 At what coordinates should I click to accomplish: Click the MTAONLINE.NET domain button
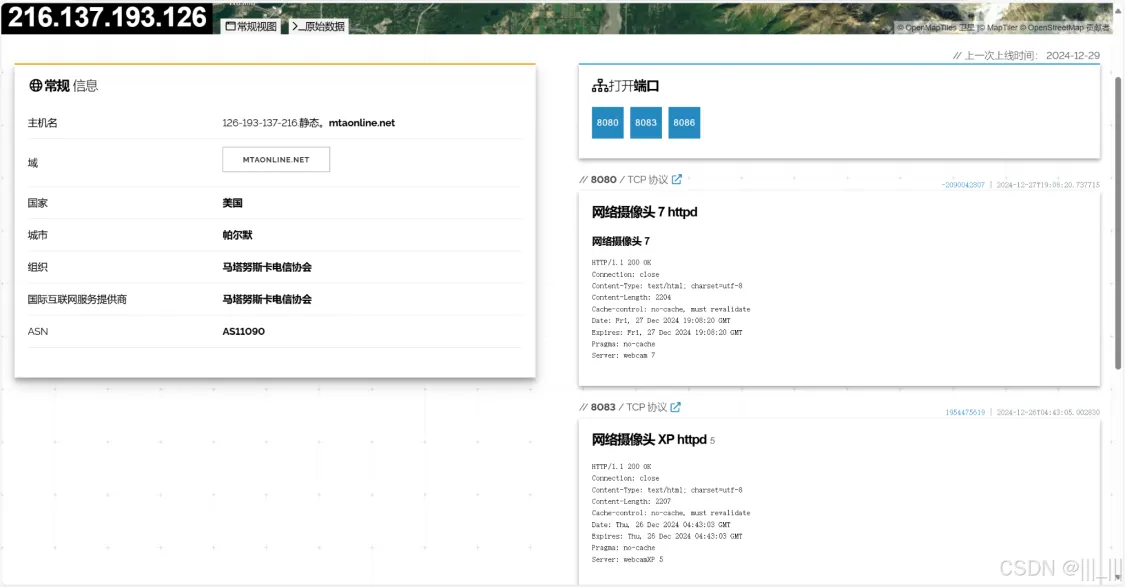coord(276,160)
